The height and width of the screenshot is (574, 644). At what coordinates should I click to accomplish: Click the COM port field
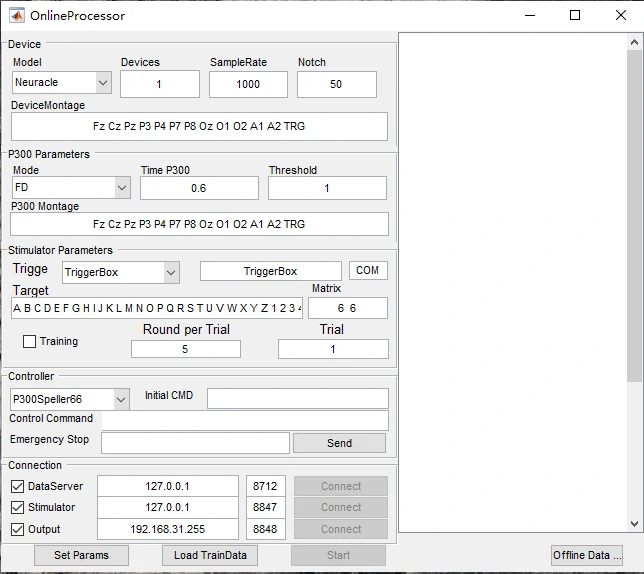[368, 271]
